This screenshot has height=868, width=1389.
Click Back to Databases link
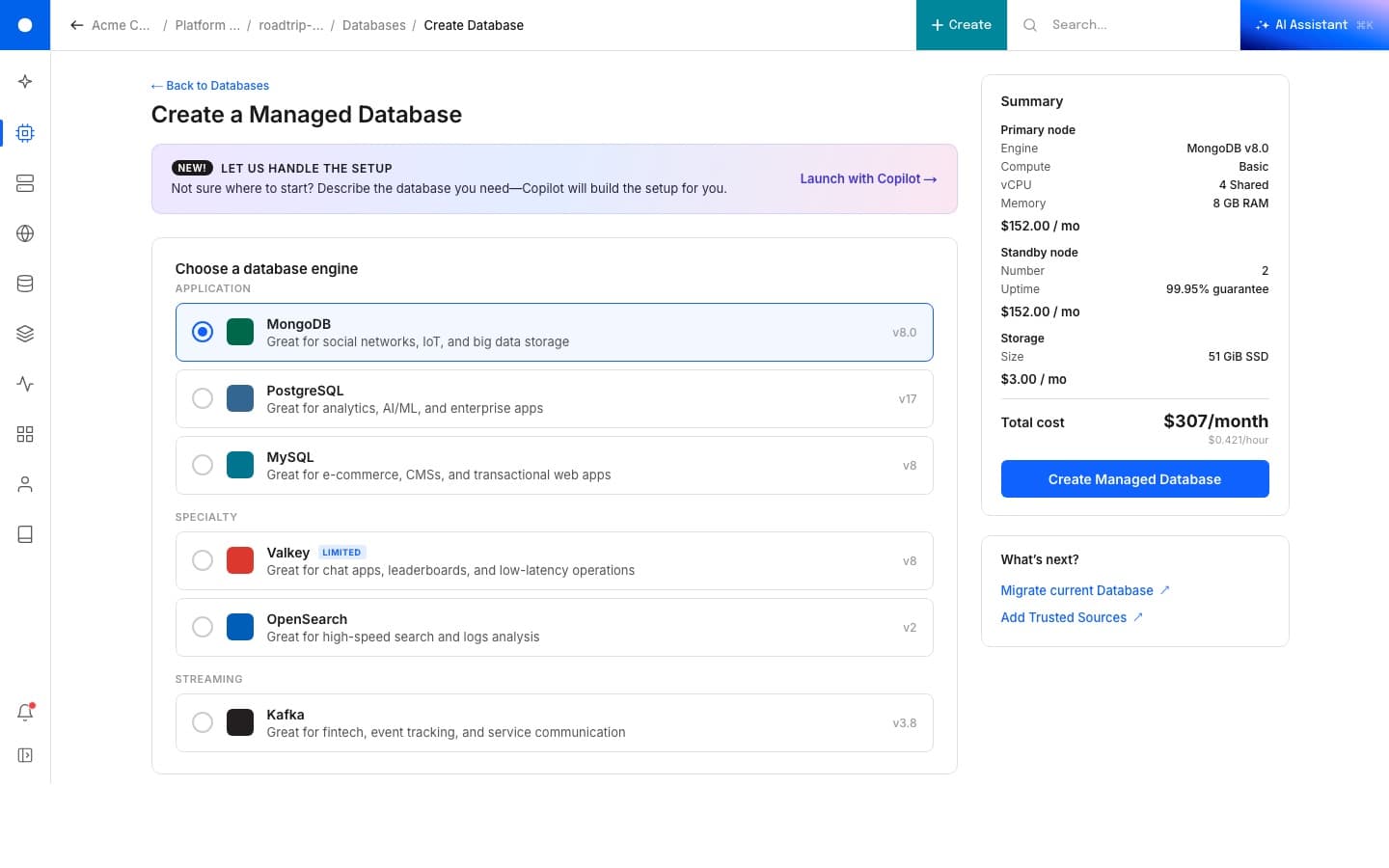click(x=210, y=86)
